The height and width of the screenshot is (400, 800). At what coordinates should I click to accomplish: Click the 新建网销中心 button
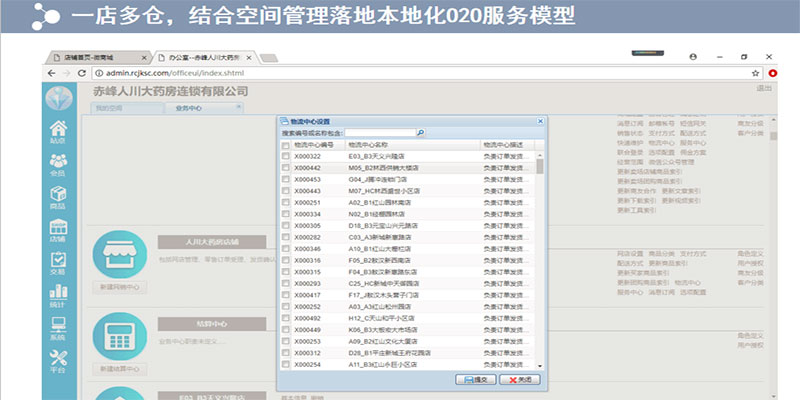click(120, 287)
